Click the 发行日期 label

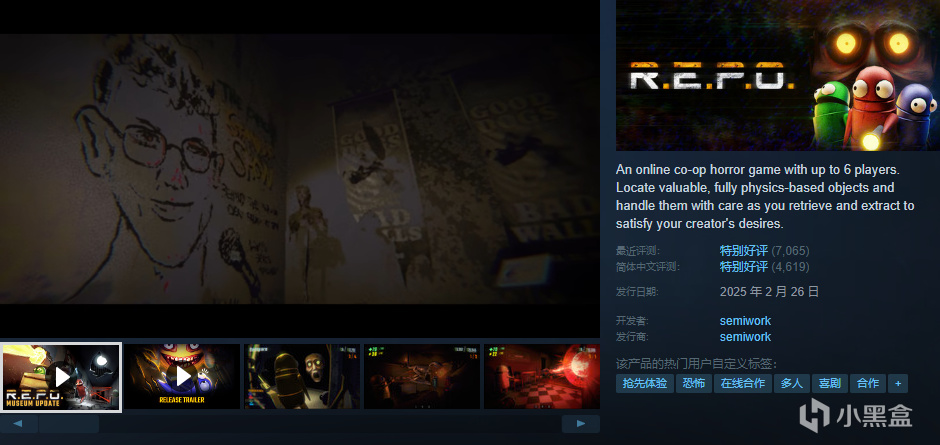637,292
